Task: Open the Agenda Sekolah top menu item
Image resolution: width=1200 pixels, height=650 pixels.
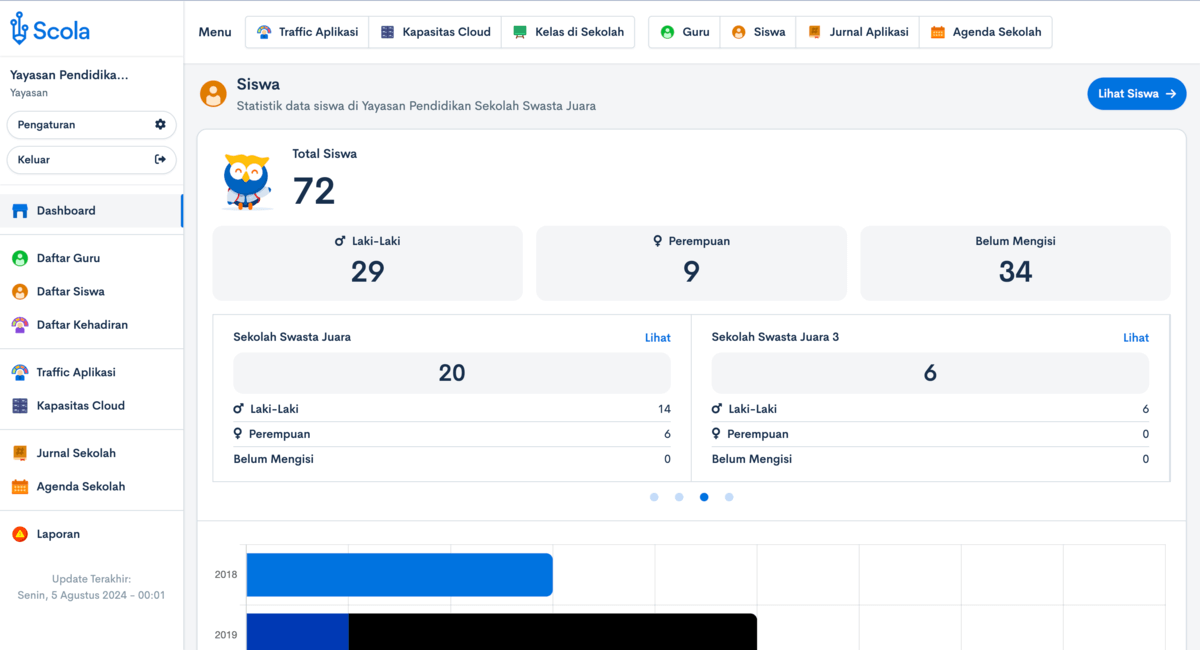Action: (985, 32)
